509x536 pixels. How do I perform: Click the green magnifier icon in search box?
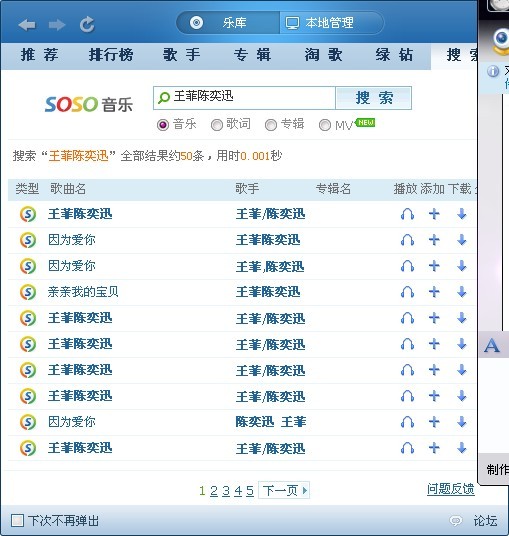164,98
